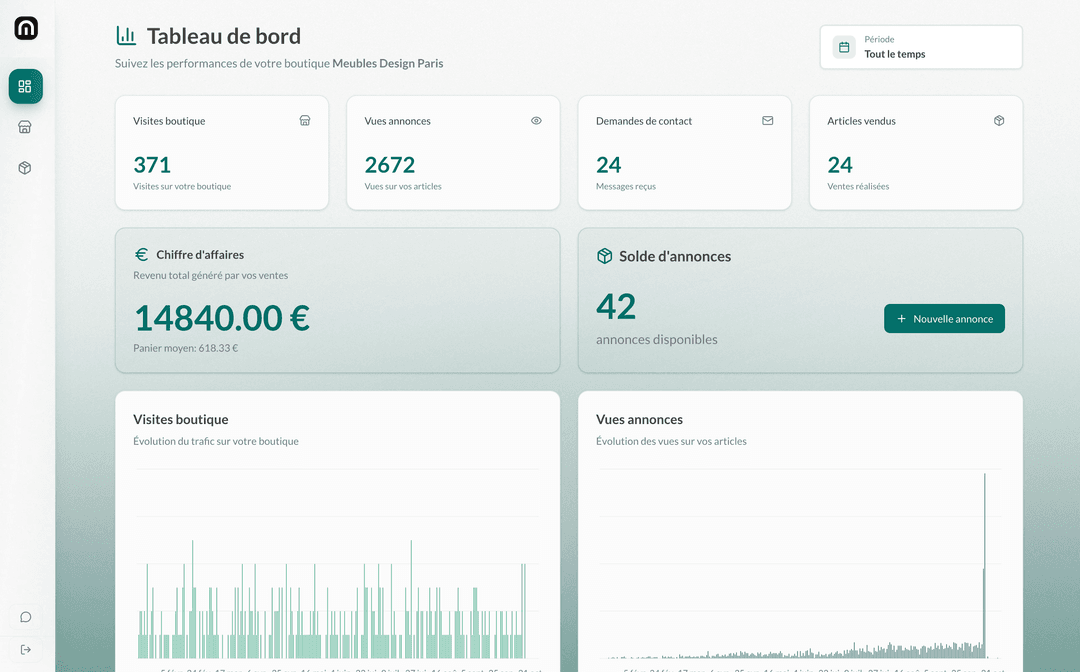Open the shop storefront icon in sidebar
1080x672 pixels.
pos(26,127)
